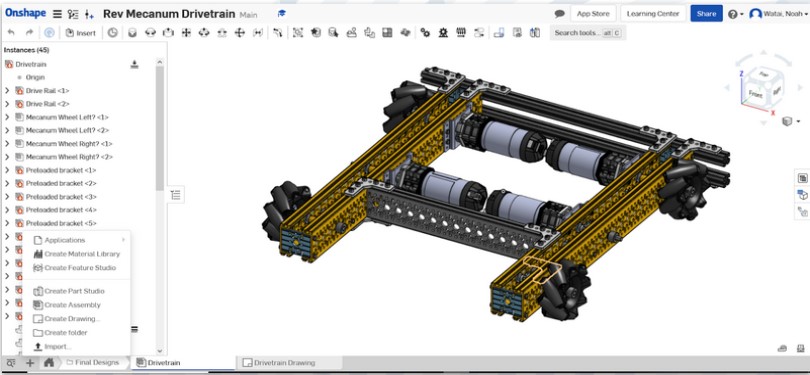Click the blue Share button
The height and width of the screenshot is (375, 810).
[706, 14]
